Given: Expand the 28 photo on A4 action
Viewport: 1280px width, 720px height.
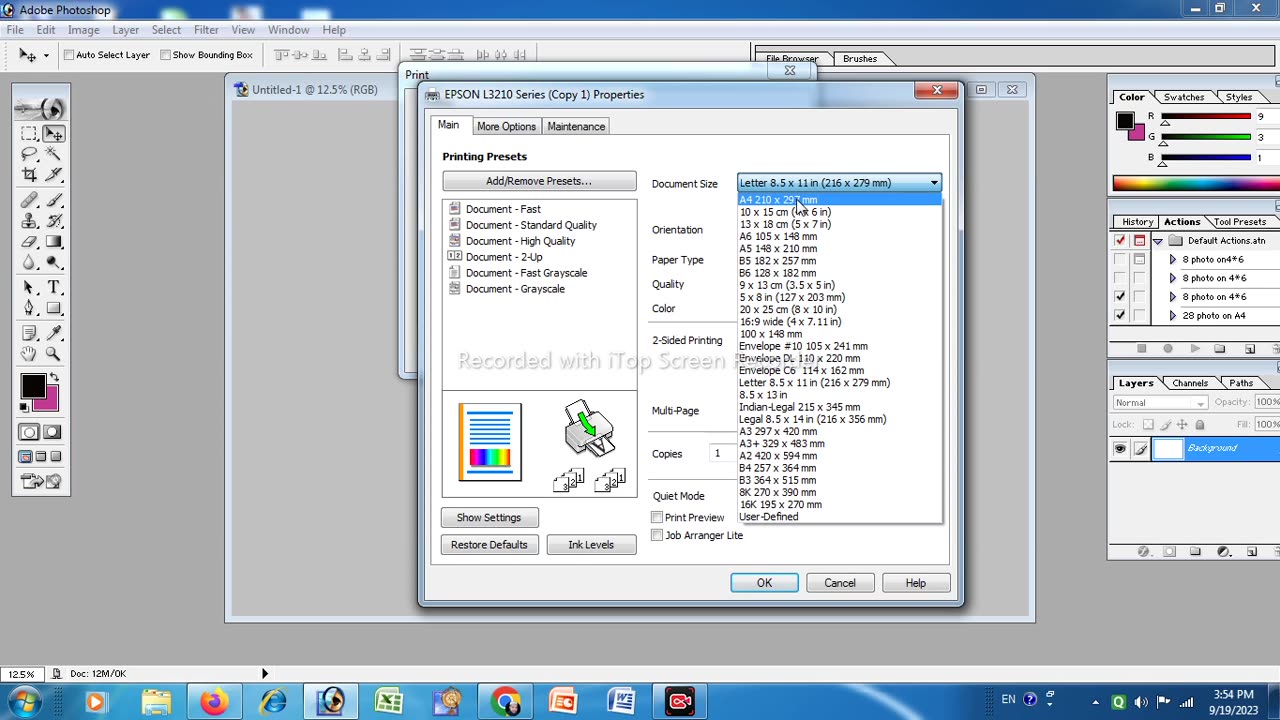Looking at the screenshot, I should pyautogui.click(x=1173, y=316).
